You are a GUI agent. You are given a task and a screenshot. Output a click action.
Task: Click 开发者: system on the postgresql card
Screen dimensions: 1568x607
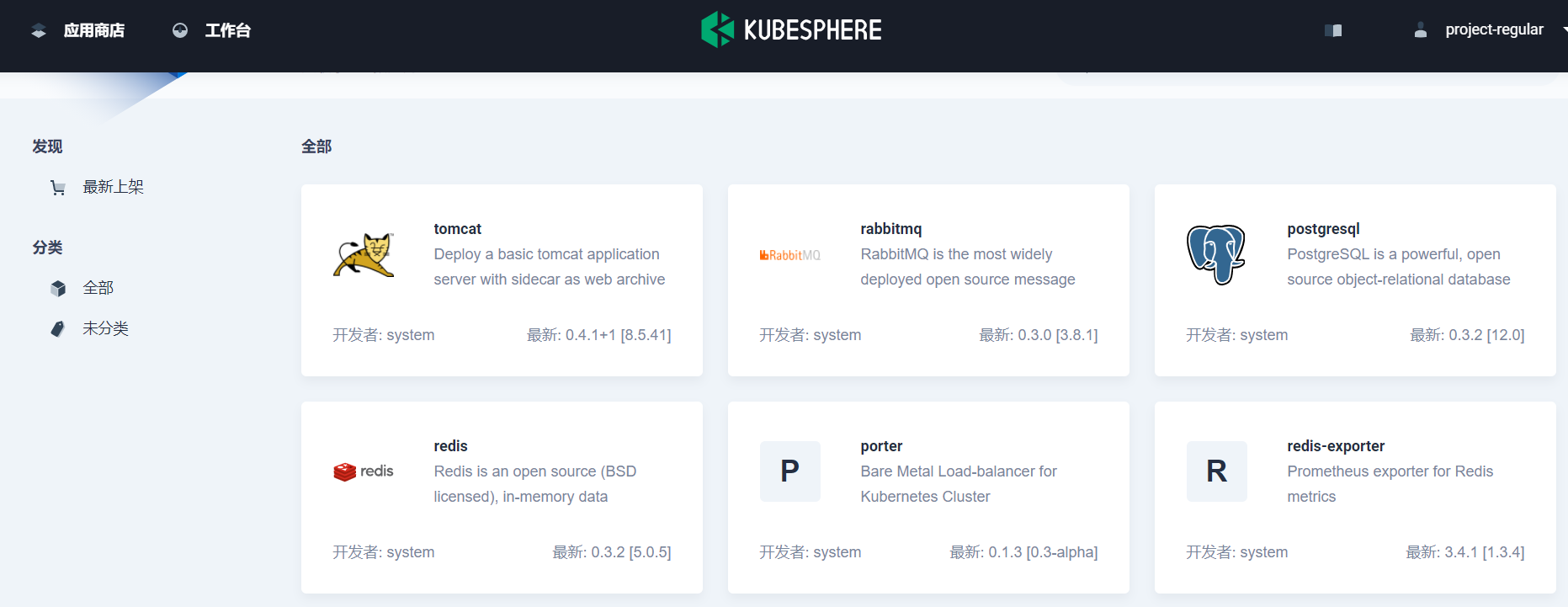click(x=1237, y=335)
